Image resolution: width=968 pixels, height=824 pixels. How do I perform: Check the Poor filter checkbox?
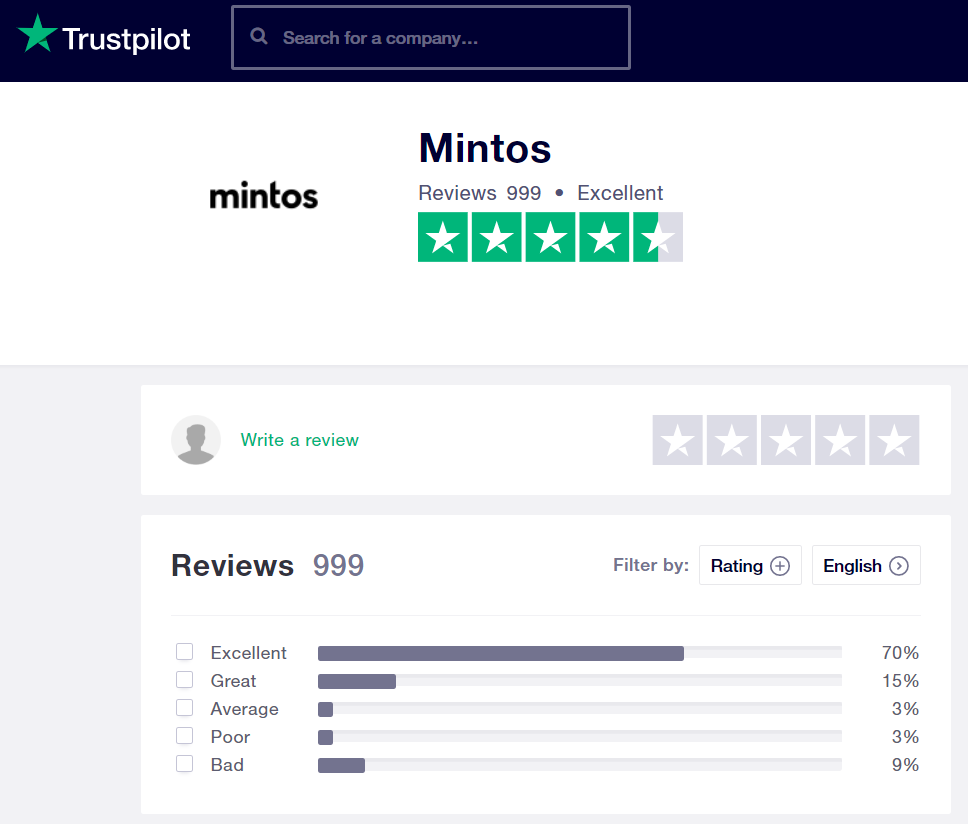coord(185,736)
